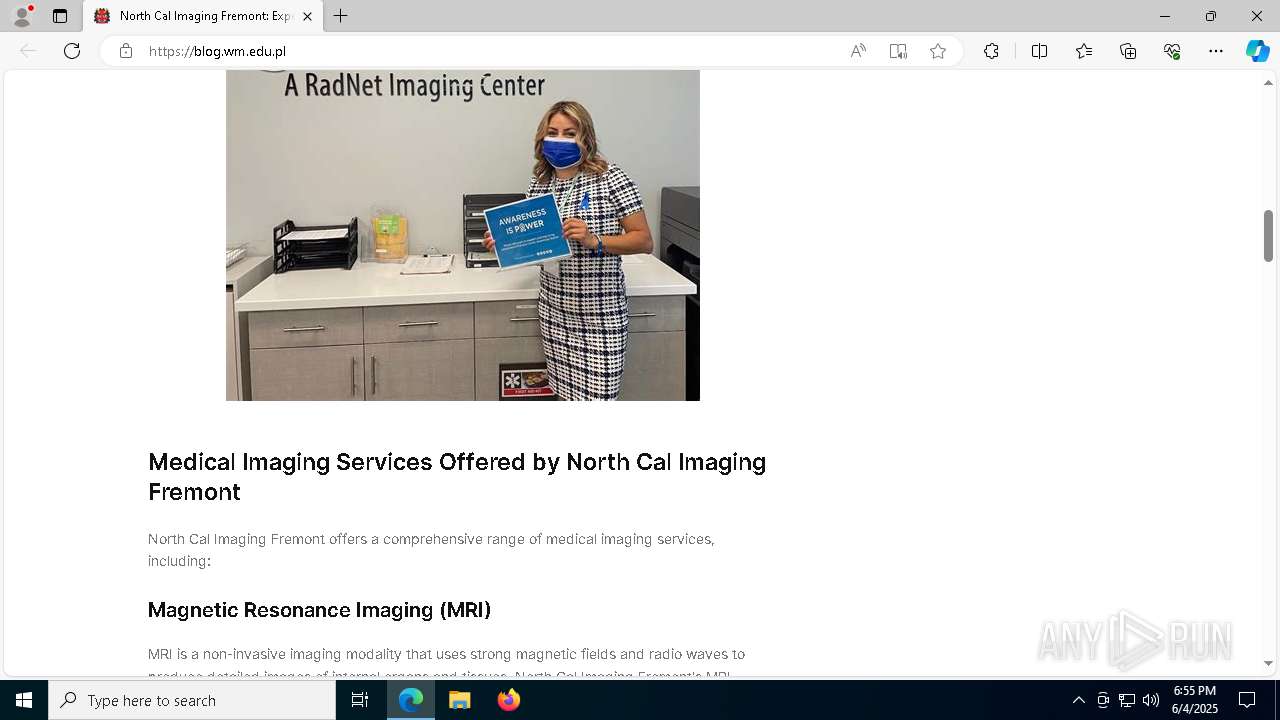Open the browser profile icon

pyautogui.click(x=22, y=16)
